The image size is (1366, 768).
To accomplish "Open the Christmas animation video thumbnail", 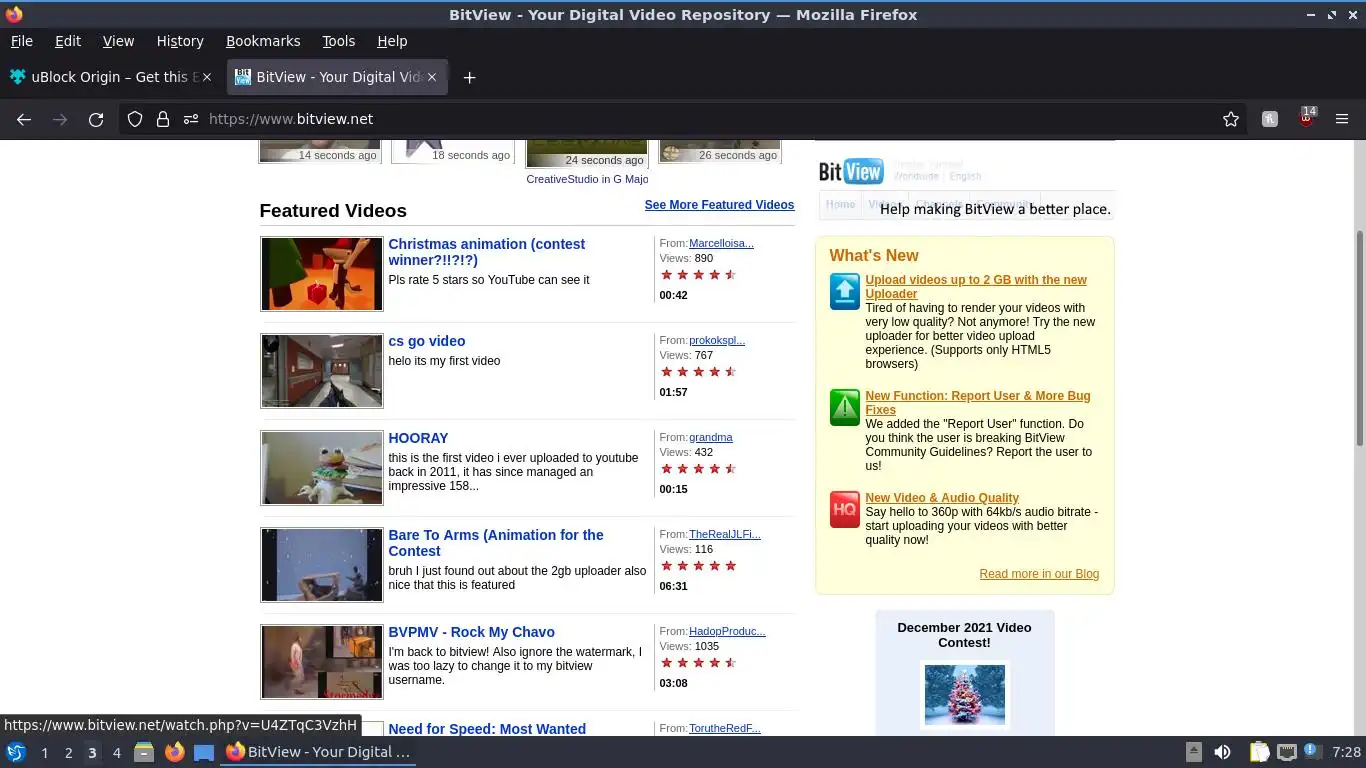I will pos(322,274).
